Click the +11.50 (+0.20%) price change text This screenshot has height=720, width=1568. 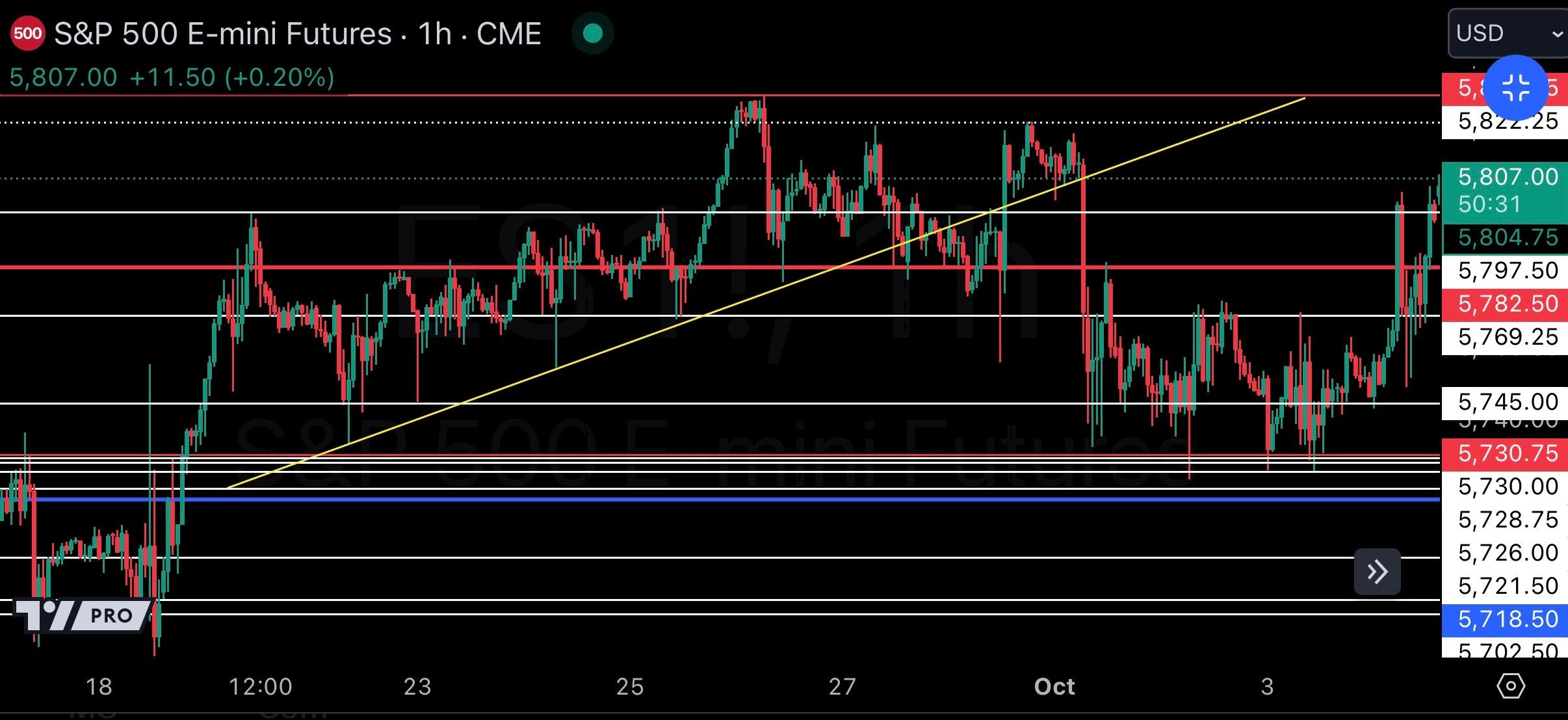(232, 78)
